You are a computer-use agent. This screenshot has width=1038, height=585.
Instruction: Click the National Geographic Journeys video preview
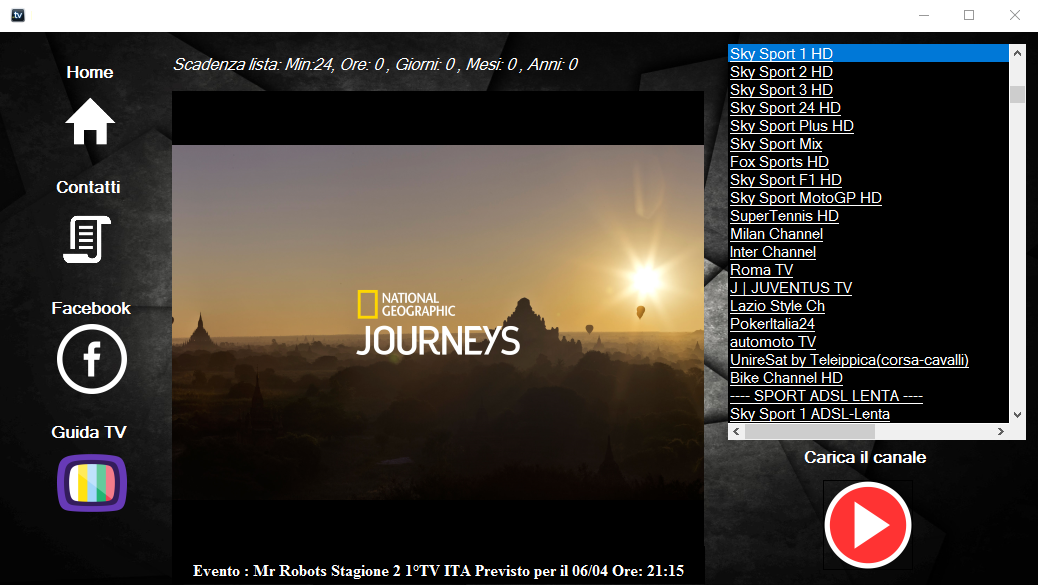(x=438, y=322)
